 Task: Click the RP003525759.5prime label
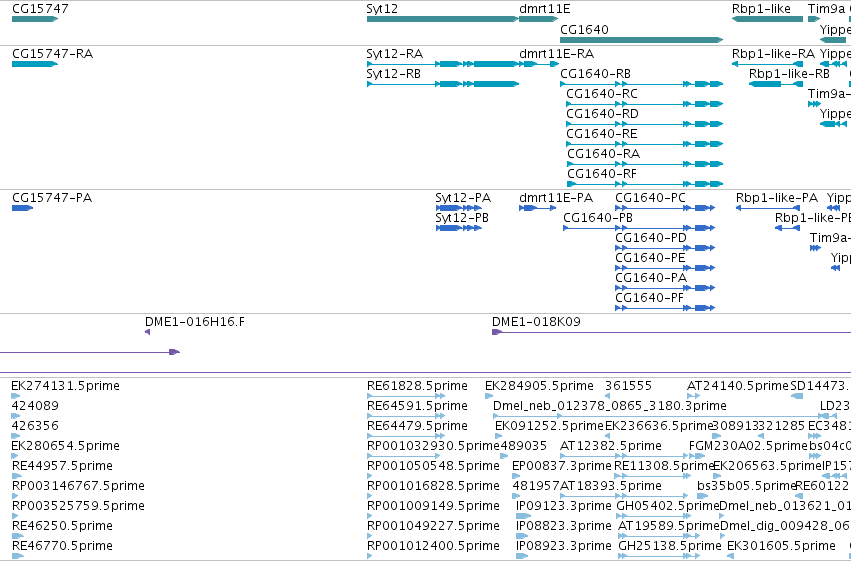78,507
